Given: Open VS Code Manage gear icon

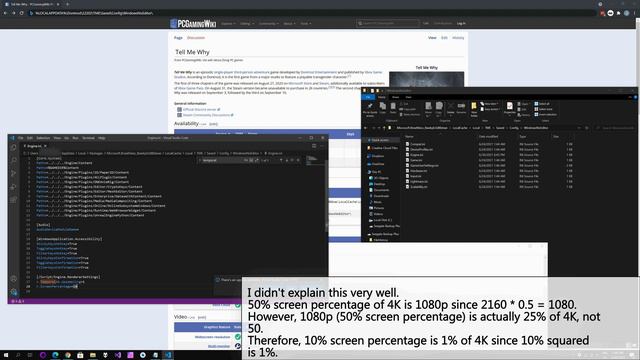Looking at the screenshot, I should tap(13, 292).
